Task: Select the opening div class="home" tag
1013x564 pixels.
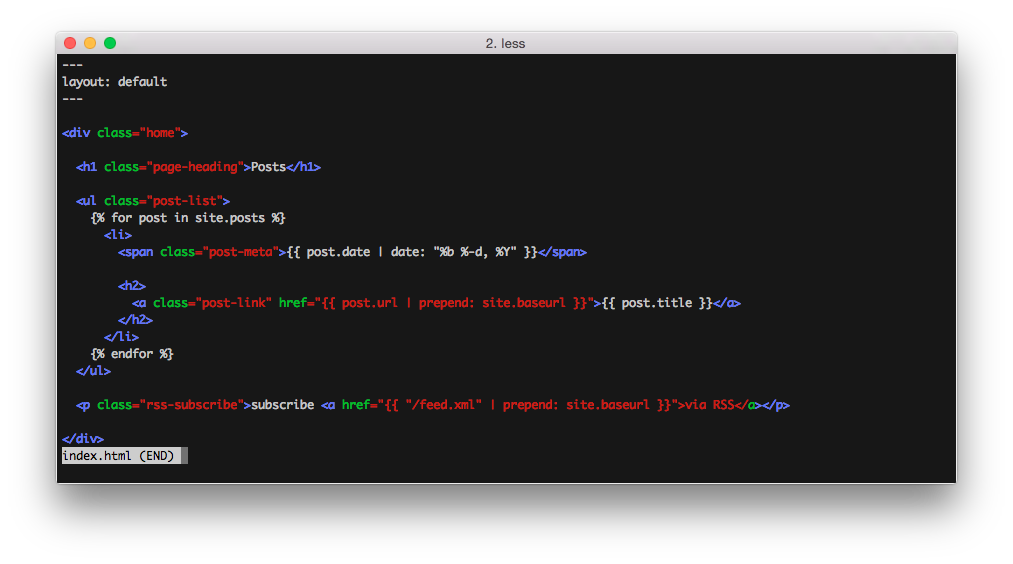Action: pyautogui.click(x=125, y=132)
